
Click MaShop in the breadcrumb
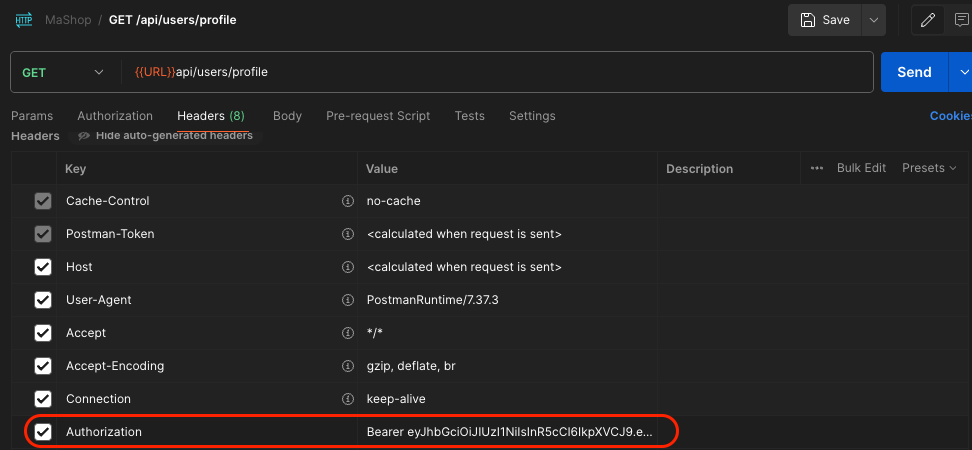coord(68,20)
